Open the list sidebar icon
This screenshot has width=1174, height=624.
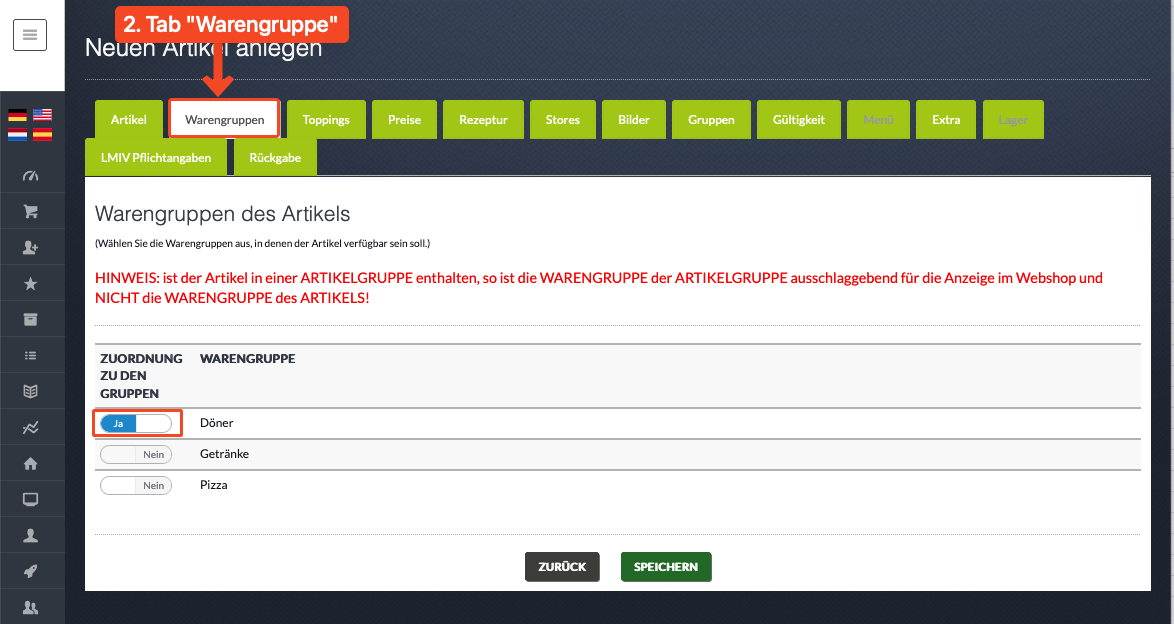tap(31, 356)
